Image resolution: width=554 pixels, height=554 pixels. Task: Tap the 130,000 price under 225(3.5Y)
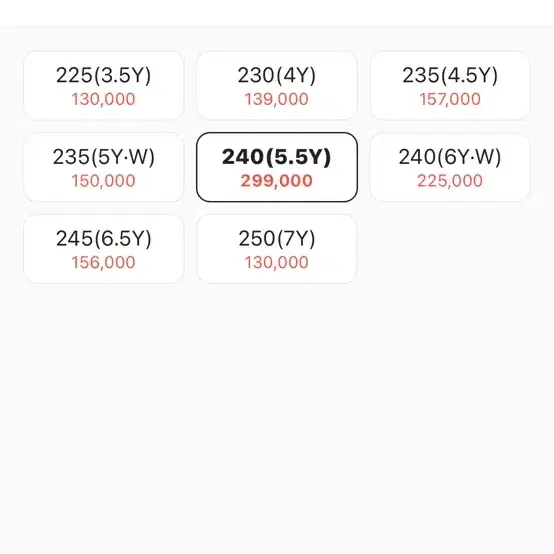[x=104, y=99]
